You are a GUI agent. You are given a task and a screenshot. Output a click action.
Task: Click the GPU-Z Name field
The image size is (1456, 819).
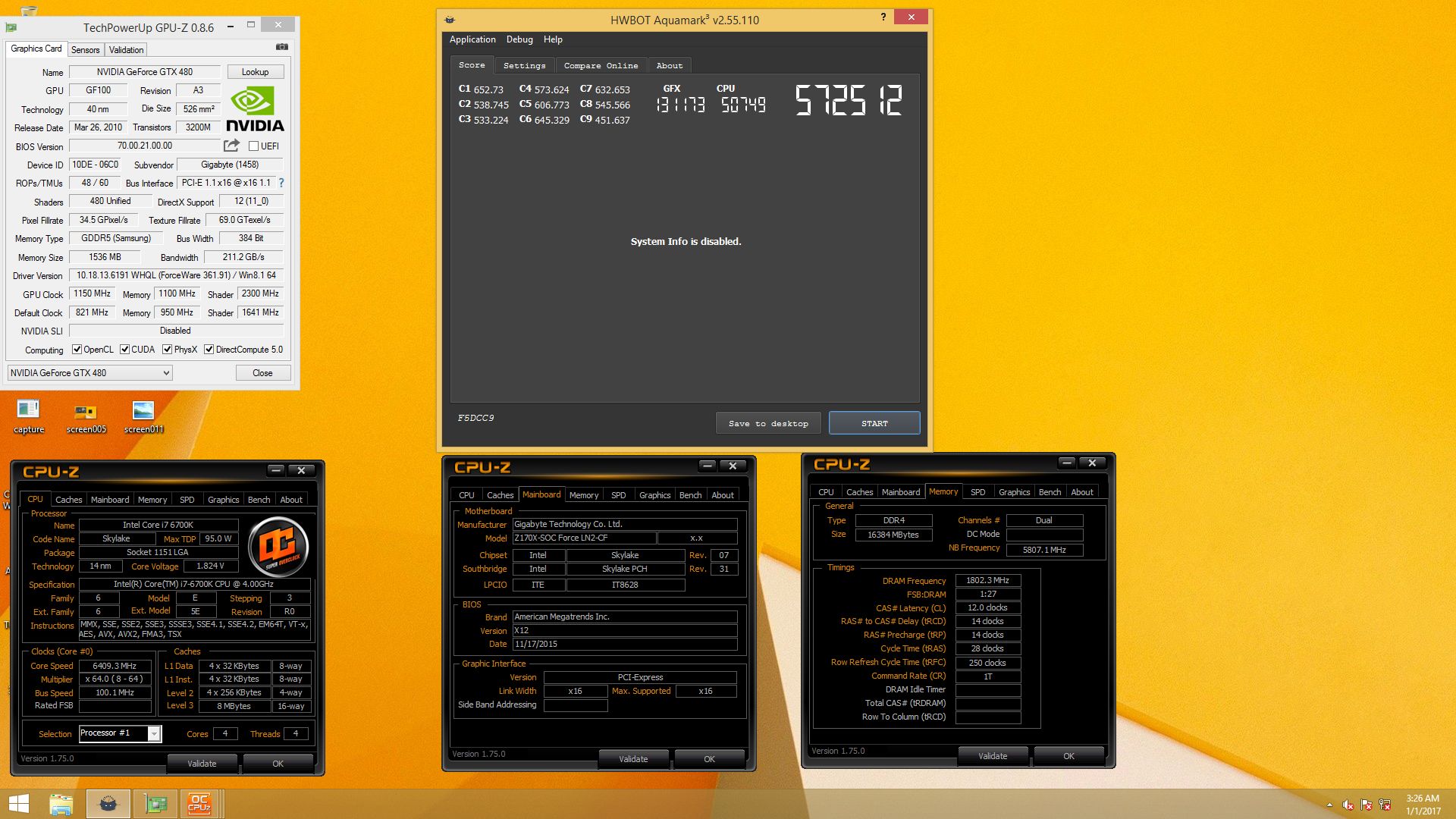tap(145, 72)
